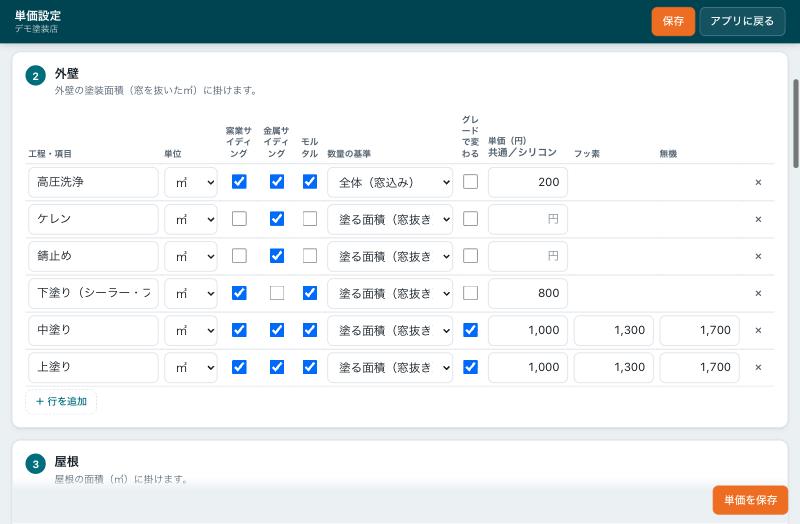This screenshot has width=800, height=524.
Task: Click the 無機 column header
Action: click(668, 154)
